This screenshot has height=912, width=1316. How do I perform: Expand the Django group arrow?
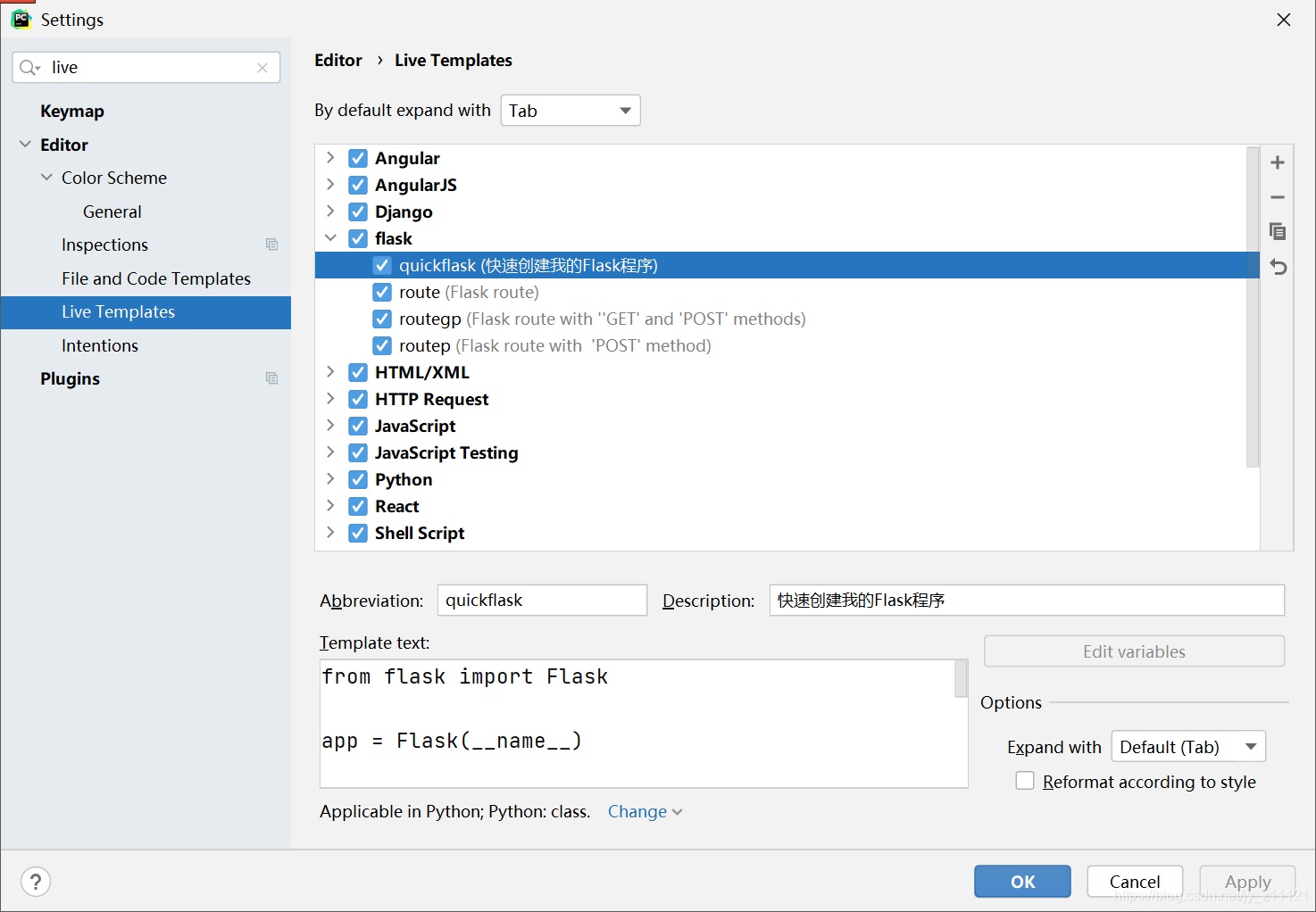coord(330,211)
